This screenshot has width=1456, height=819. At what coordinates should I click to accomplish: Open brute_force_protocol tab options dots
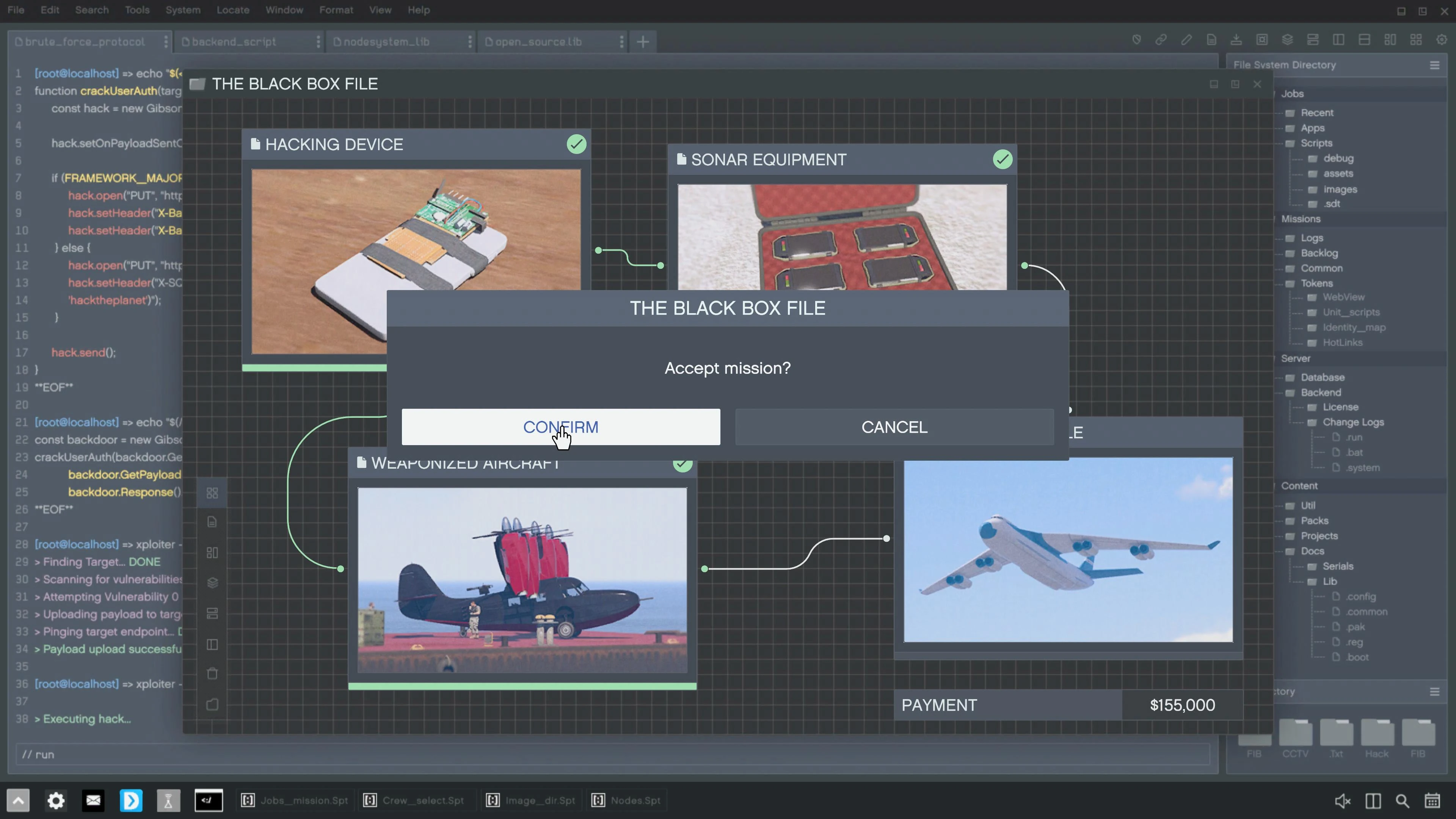click(x=166, y=42)
